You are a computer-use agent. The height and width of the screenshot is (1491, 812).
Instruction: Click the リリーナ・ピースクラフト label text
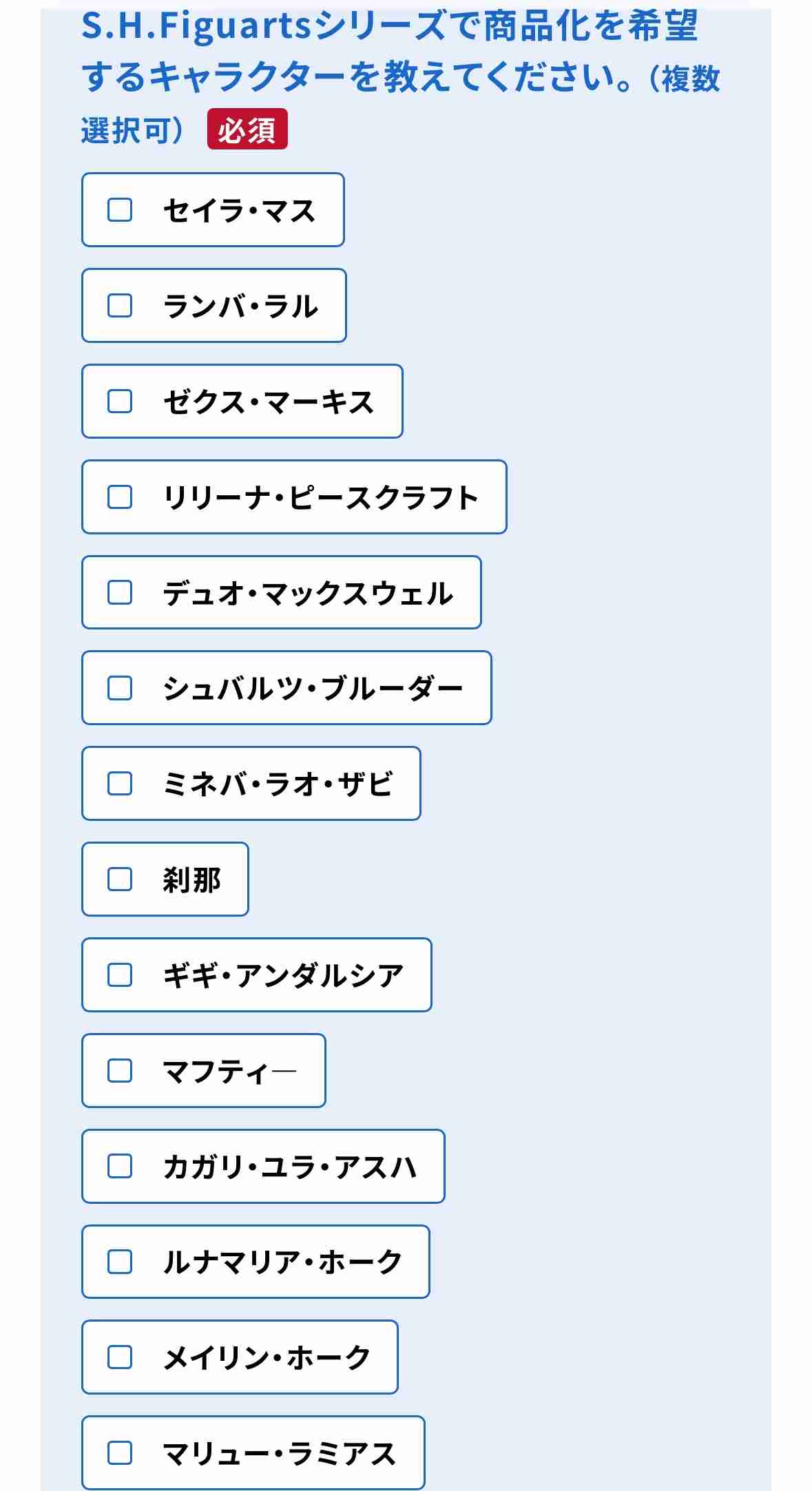click(320, 498)
